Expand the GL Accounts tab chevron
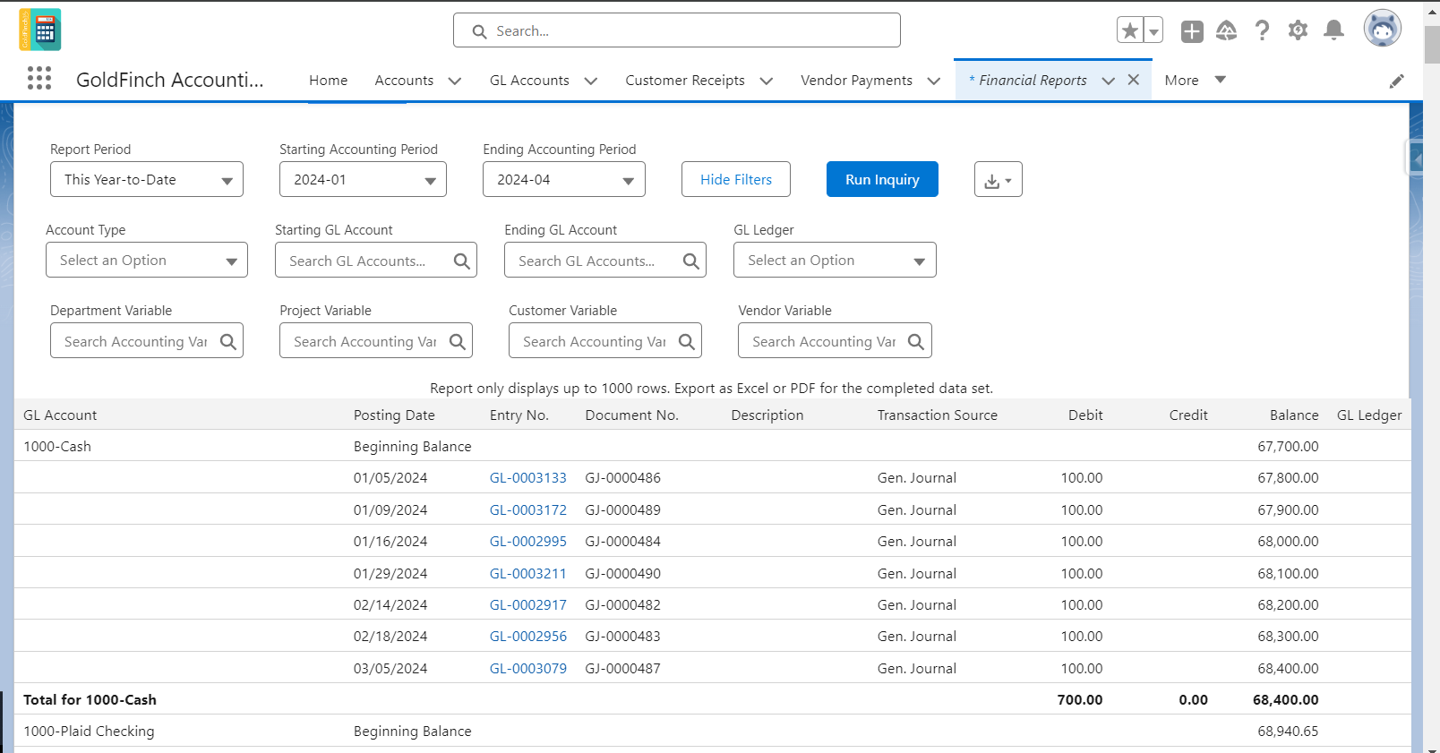 [x=591, y=81]
